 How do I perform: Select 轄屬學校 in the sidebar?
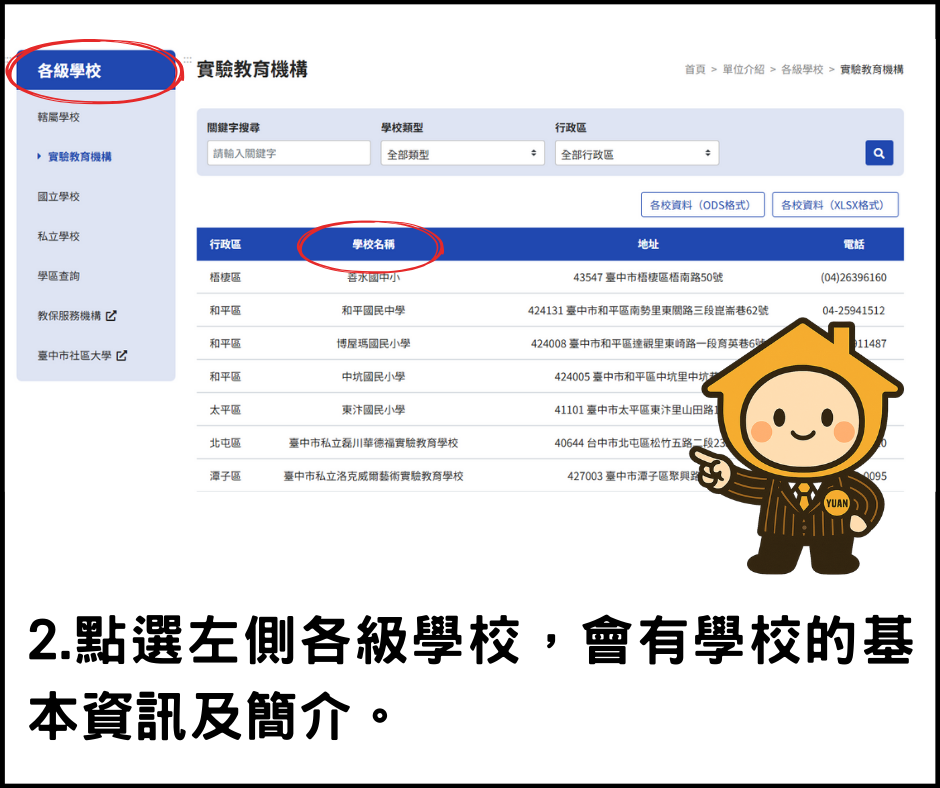pos(58,117)
